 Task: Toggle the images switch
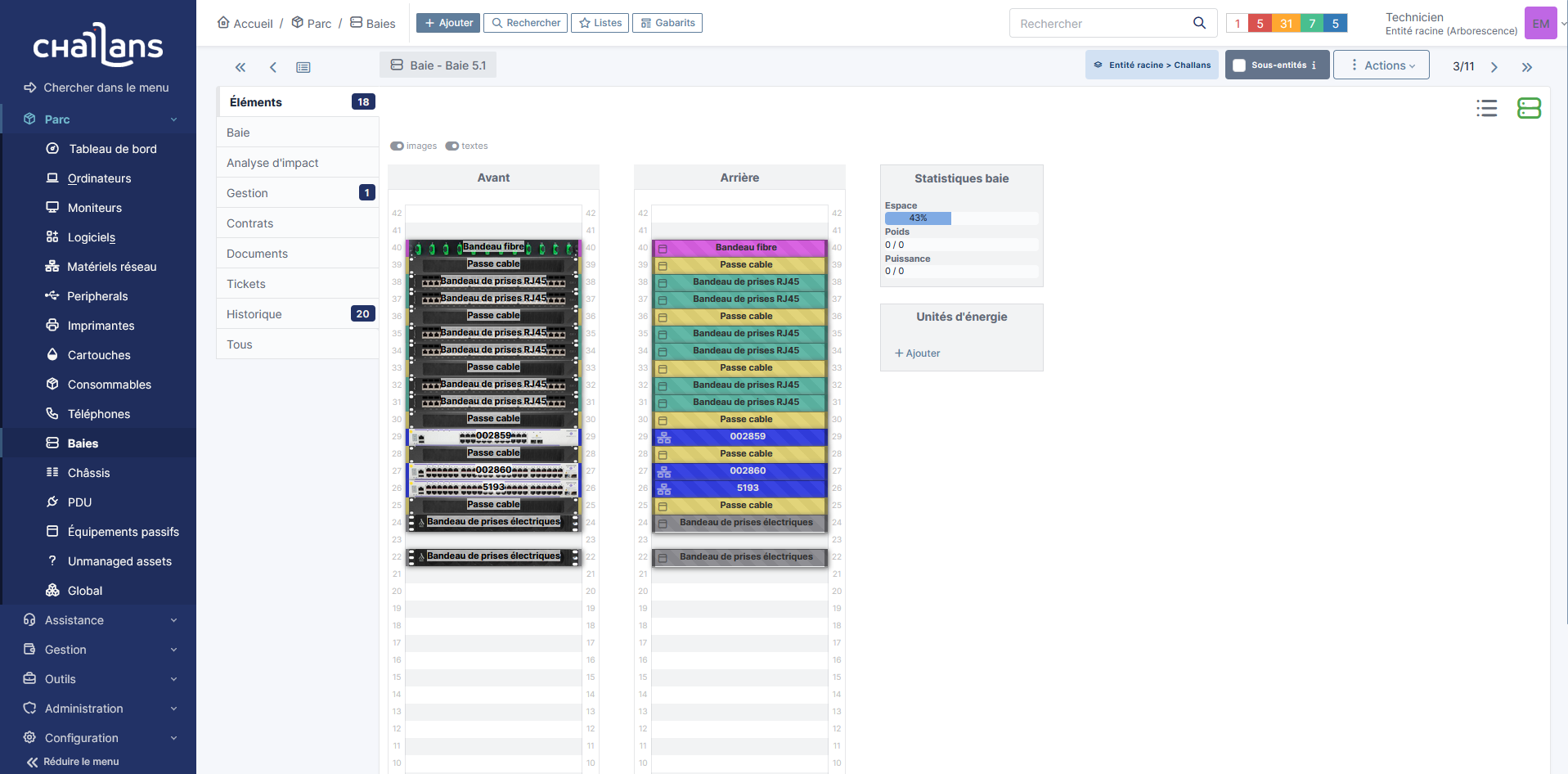[398, 146]
